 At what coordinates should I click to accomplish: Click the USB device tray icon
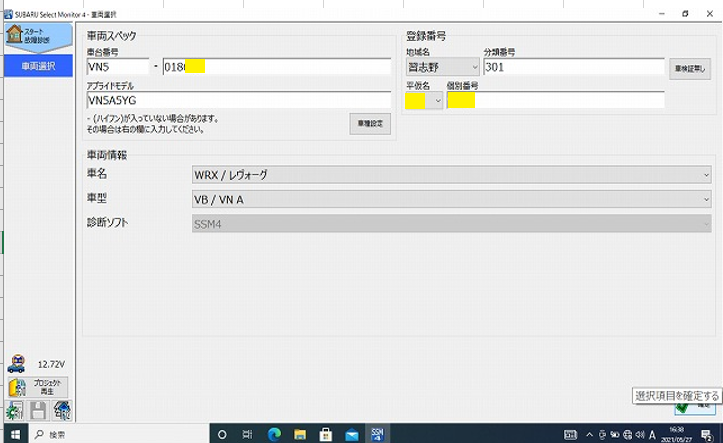coord(602,434)
